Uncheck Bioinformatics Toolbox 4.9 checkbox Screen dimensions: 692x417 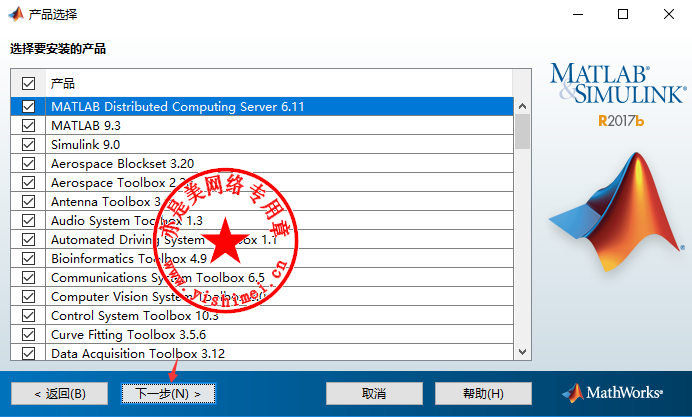tap(28, 258)
